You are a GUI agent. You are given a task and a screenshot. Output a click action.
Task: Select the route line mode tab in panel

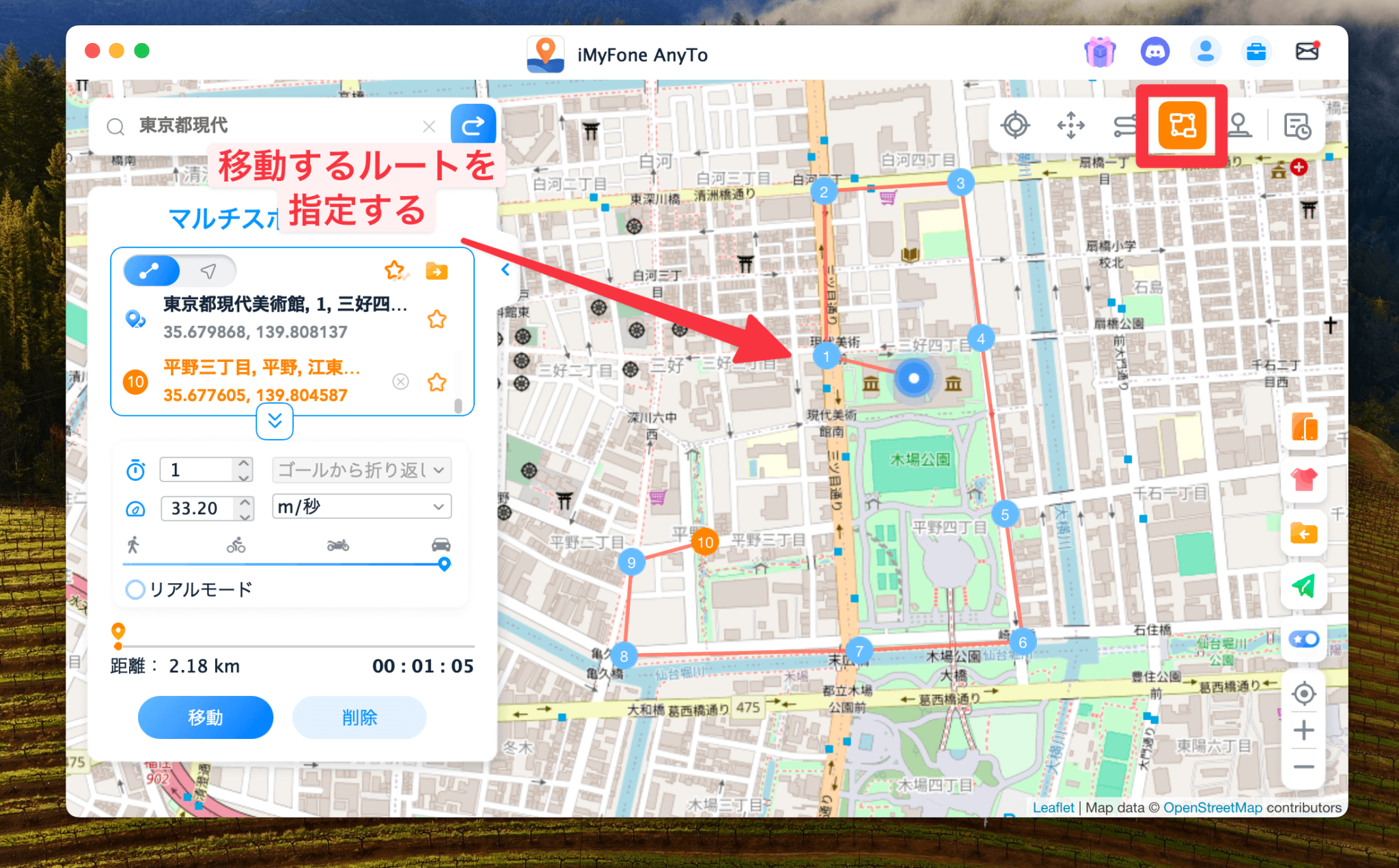(152, 270)
